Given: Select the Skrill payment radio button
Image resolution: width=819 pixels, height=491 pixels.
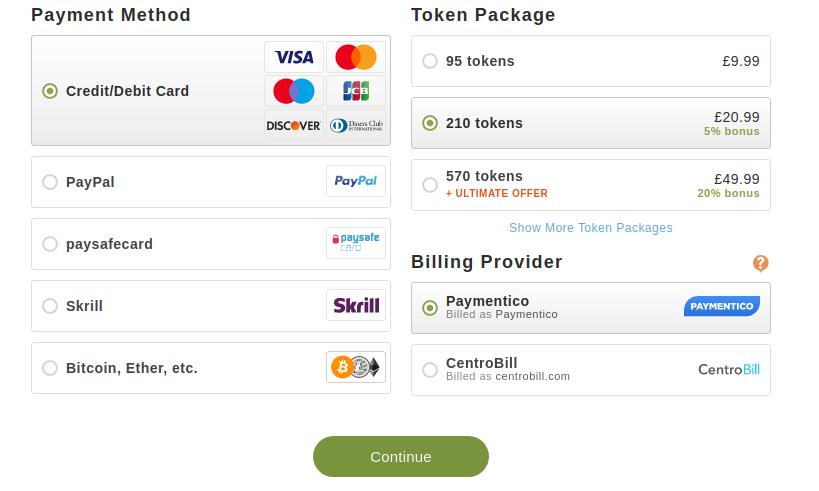Looking at the screenshot, I should click(x=50, y=306).
